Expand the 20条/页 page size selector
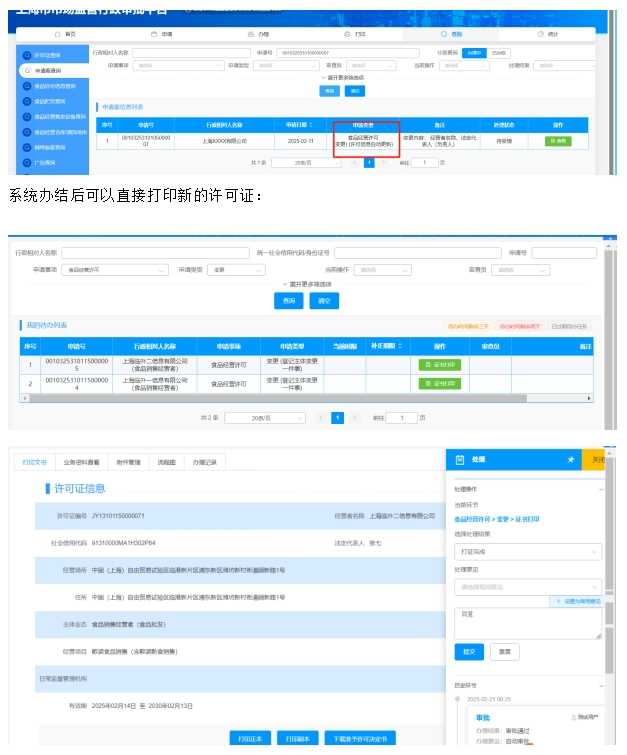Screen dimensions: 627x755 click(x=263, y=417)
